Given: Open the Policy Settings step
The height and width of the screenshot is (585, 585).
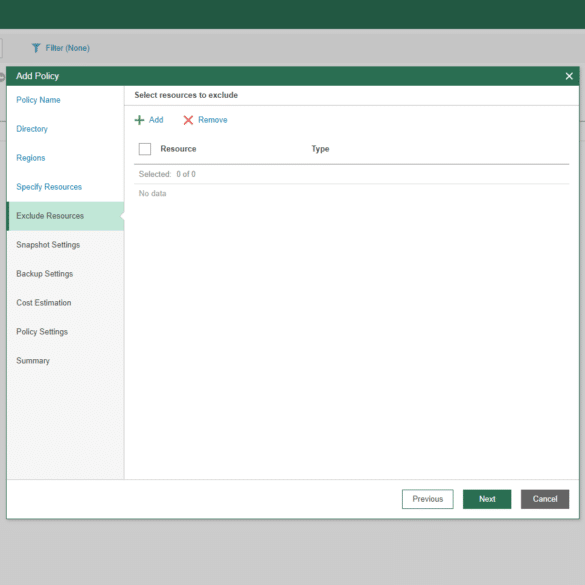Looking at the screenshot, I should 42,332.
